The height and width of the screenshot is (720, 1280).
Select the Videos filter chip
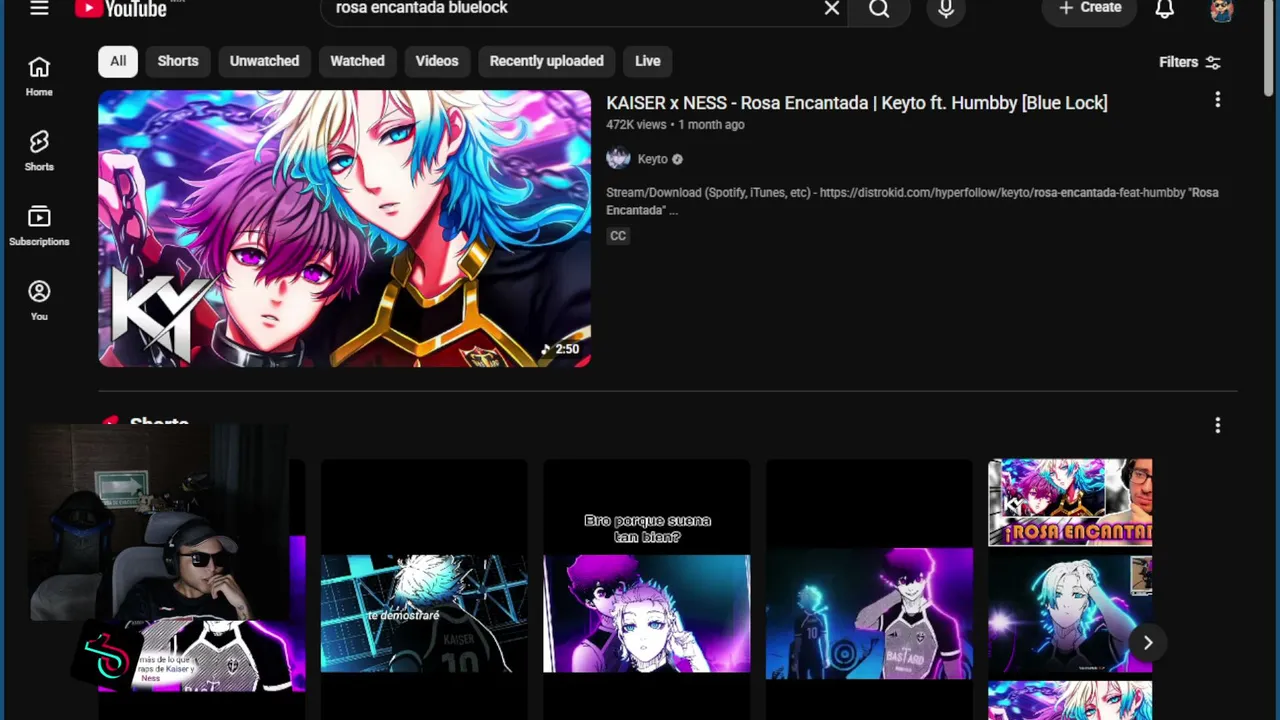(x=437, y=61)
